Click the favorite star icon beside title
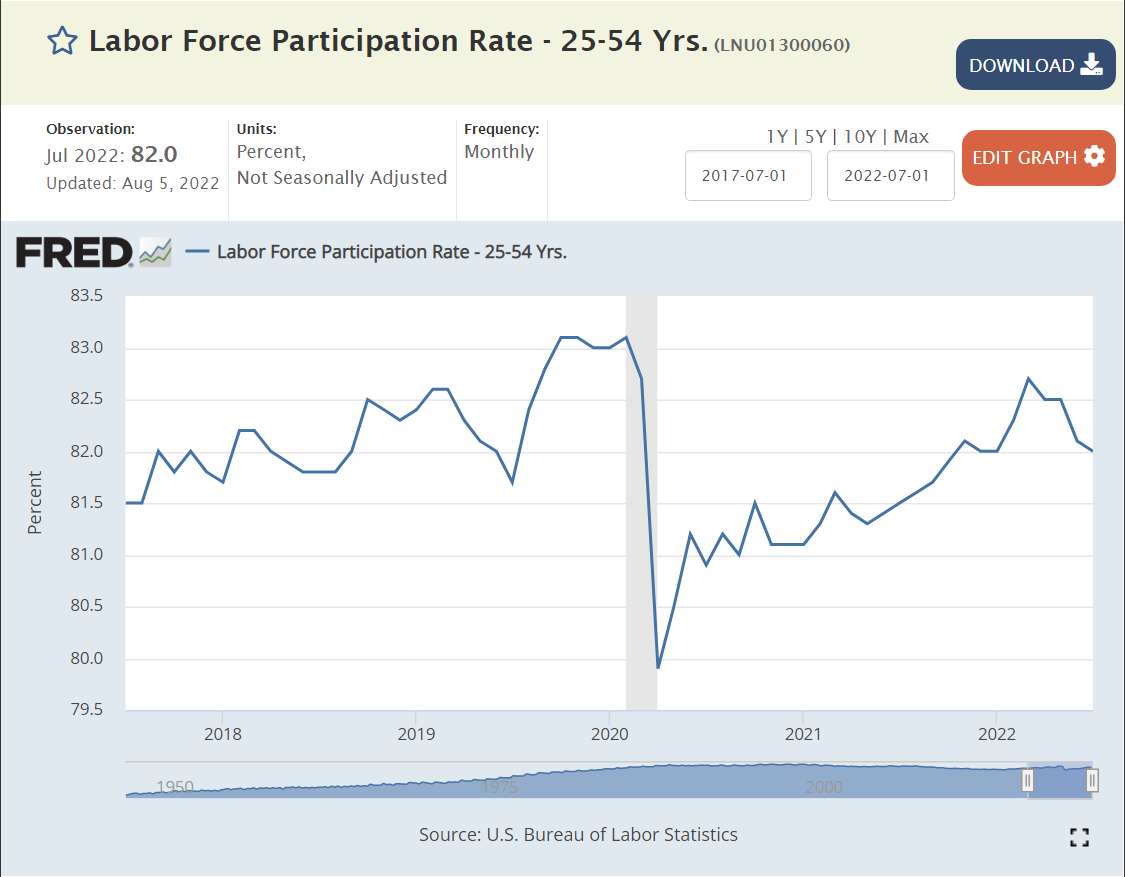This screenshot has height=877, width=1125. click(62, 42)
